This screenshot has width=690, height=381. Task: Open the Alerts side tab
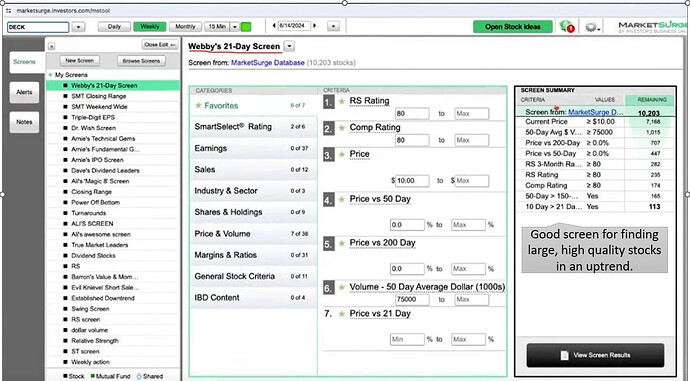[x=24, y=92]
